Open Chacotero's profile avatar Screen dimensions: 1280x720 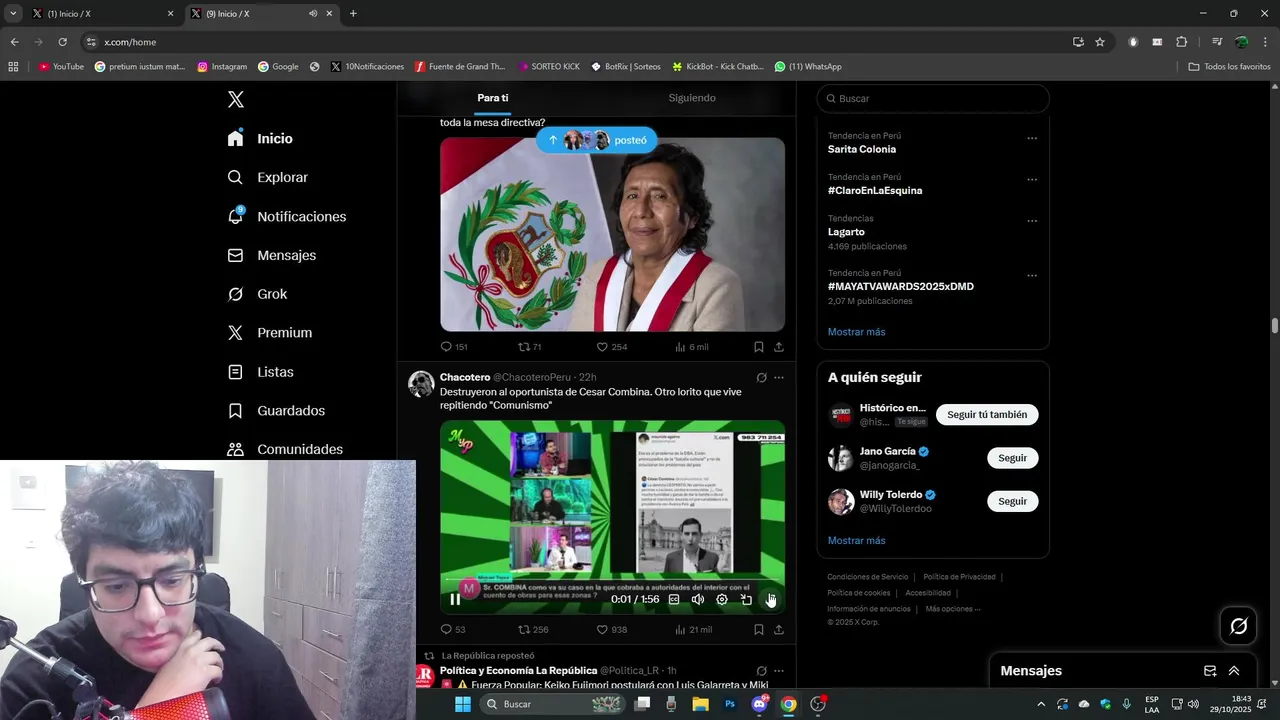[421, 384]
